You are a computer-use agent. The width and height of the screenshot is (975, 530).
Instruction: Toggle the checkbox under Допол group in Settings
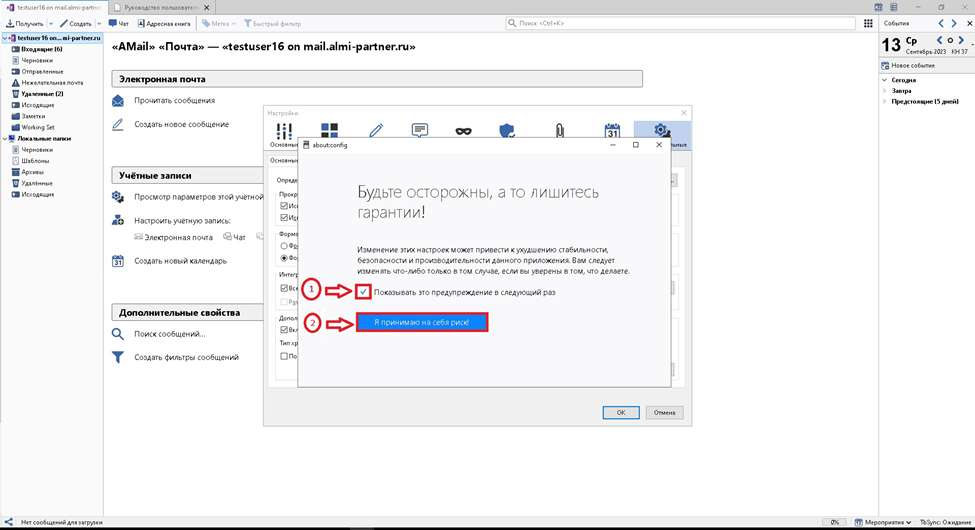[x=284, y=330]
